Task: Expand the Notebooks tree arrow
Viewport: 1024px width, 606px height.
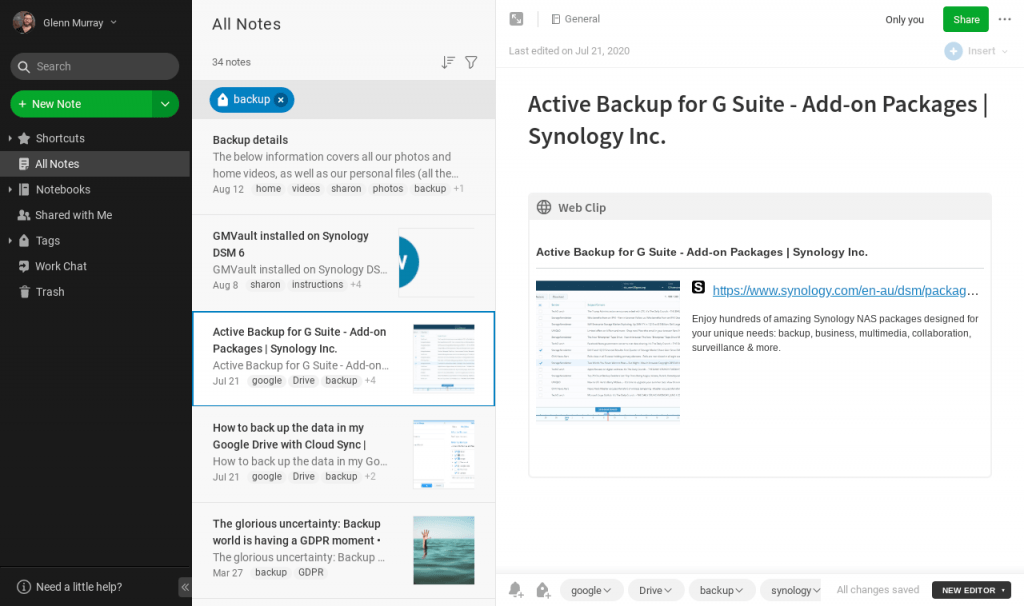Action: pos(10,189)
